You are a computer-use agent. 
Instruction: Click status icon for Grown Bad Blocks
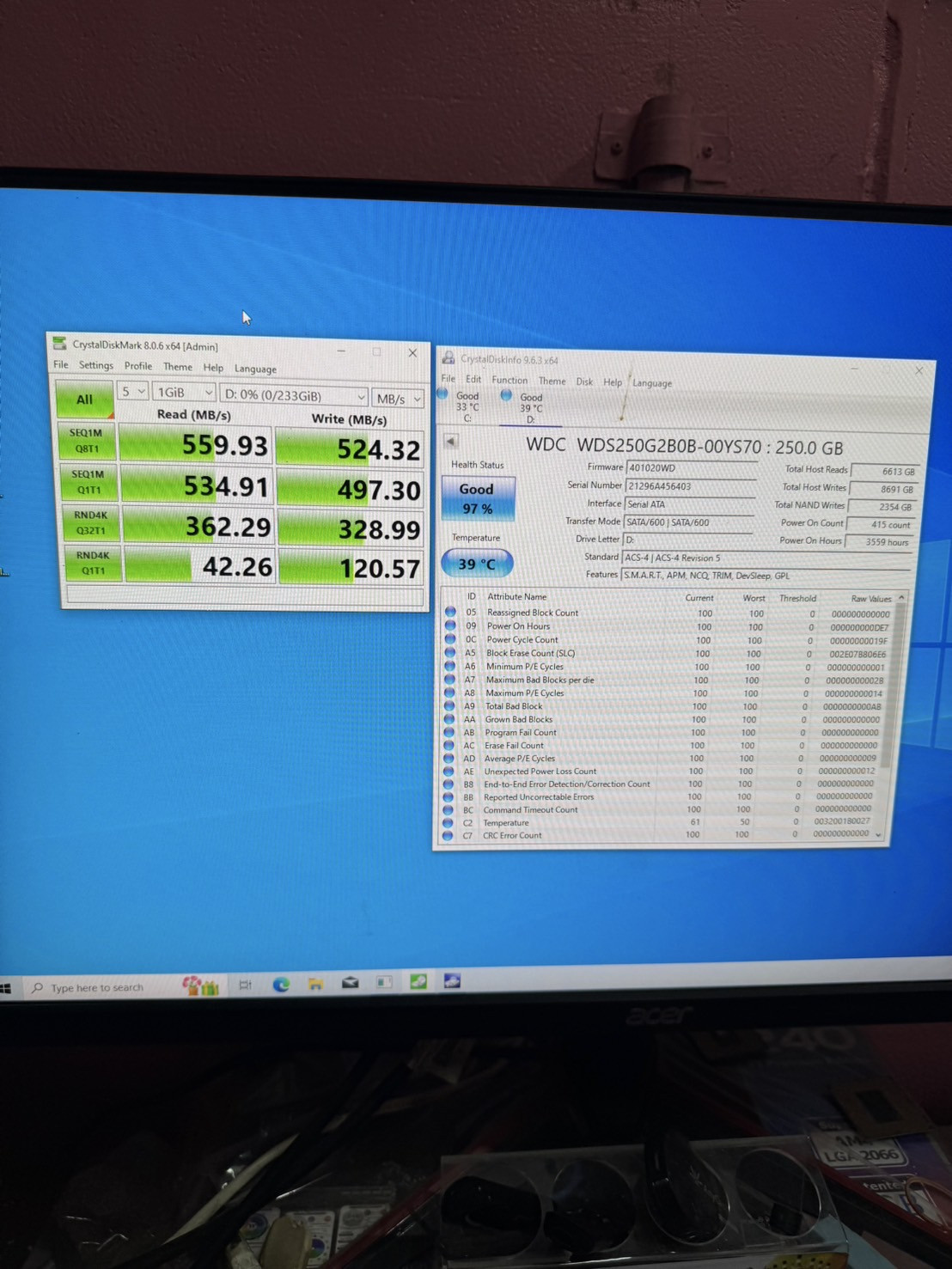(449, 719)
